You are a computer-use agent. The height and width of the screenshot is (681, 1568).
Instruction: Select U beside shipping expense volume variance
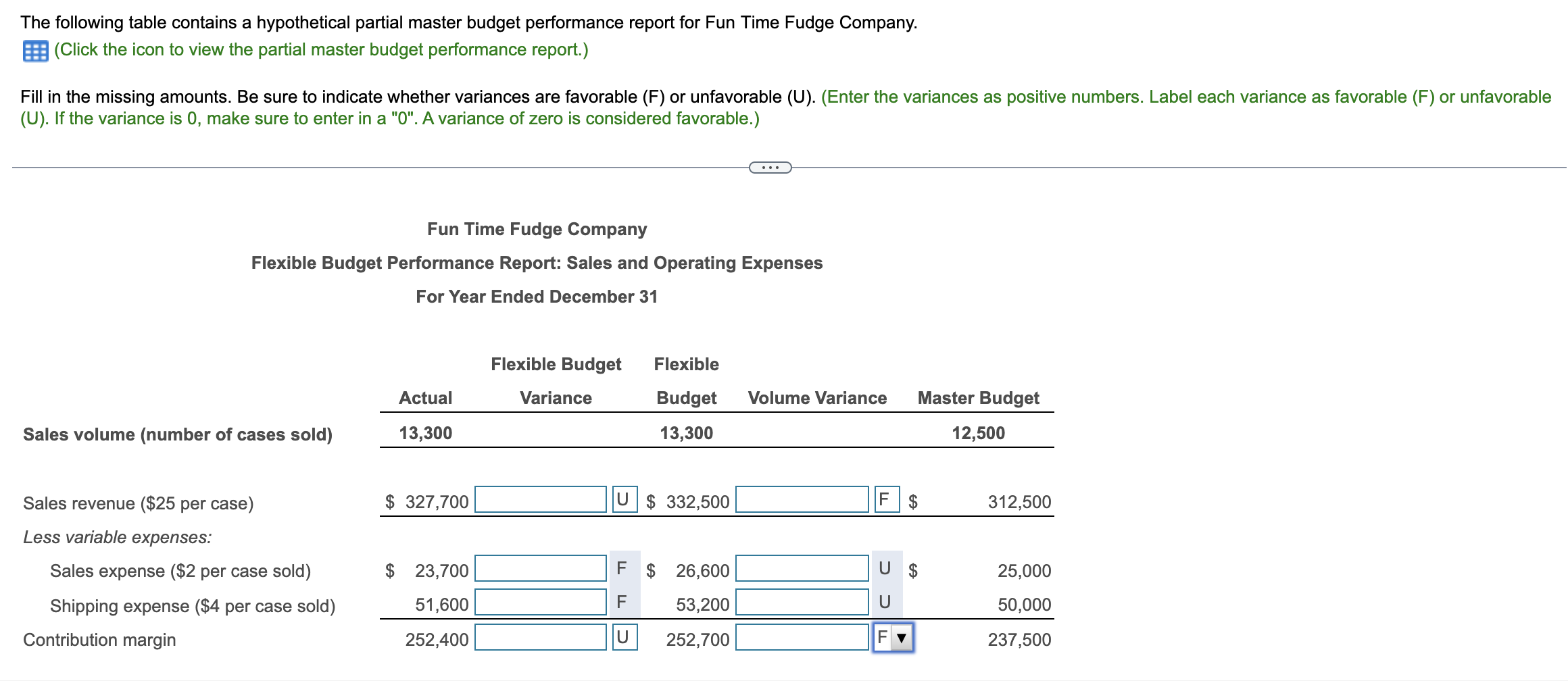[x=884, y=603]
